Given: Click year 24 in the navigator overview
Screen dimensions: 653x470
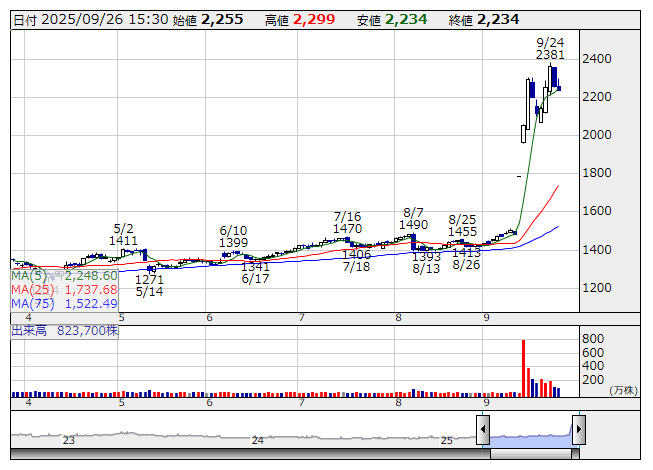Looking at the screenshot, I should pyautogui.click(x=258, y=440).
